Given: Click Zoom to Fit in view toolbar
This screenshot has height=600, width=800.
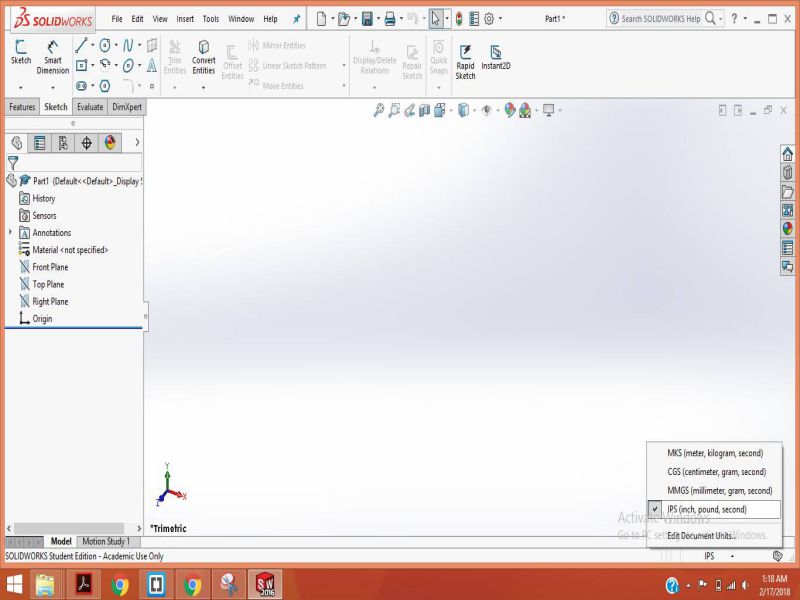Looking at the screenshot, I should tap(379, 110).
